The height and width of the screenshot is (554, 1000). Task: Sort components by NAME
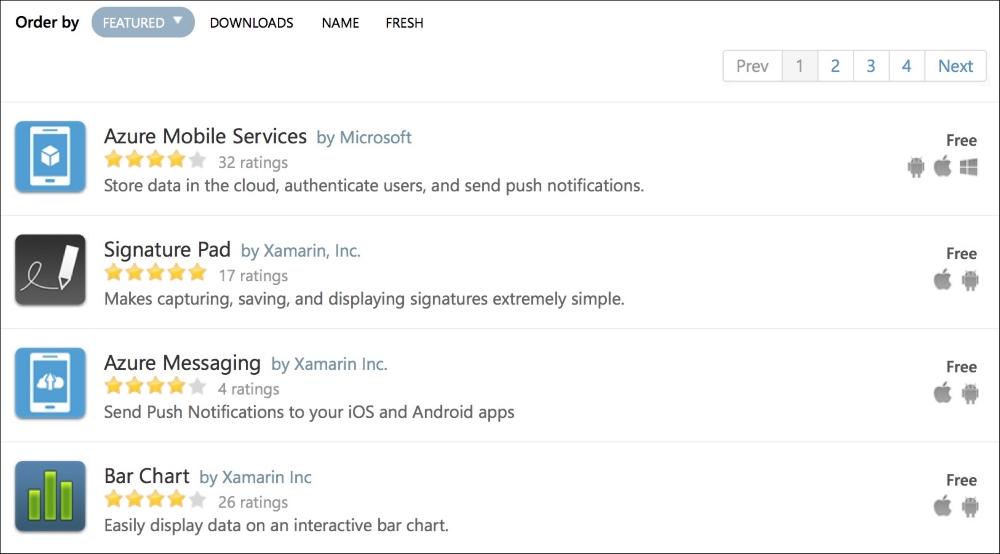pos(340,23)
